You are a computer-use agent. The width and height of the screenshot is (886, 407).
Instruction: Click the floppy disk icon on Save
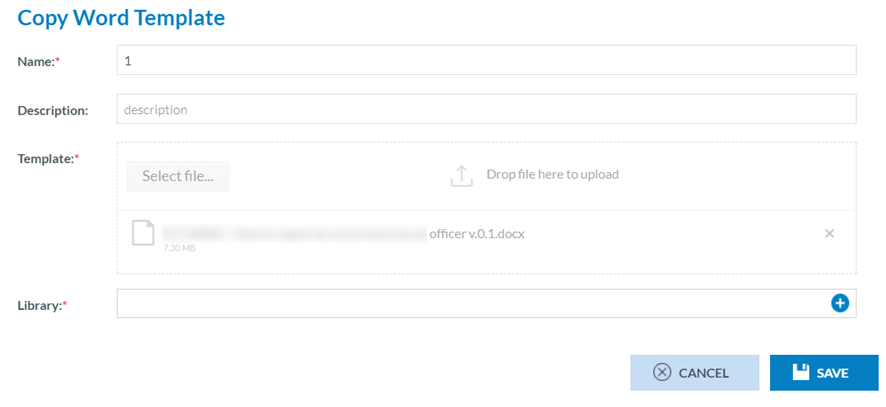[x=800, y=372]
